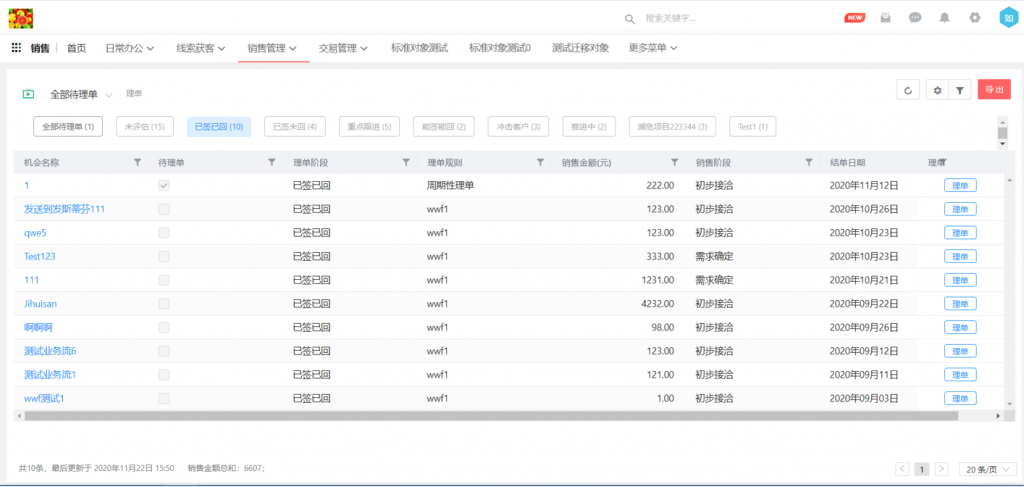Viewport: 1024px width, 487px height.
Task: Expand the 销售管理 menu dropdown
Action: tap(273, 48)
